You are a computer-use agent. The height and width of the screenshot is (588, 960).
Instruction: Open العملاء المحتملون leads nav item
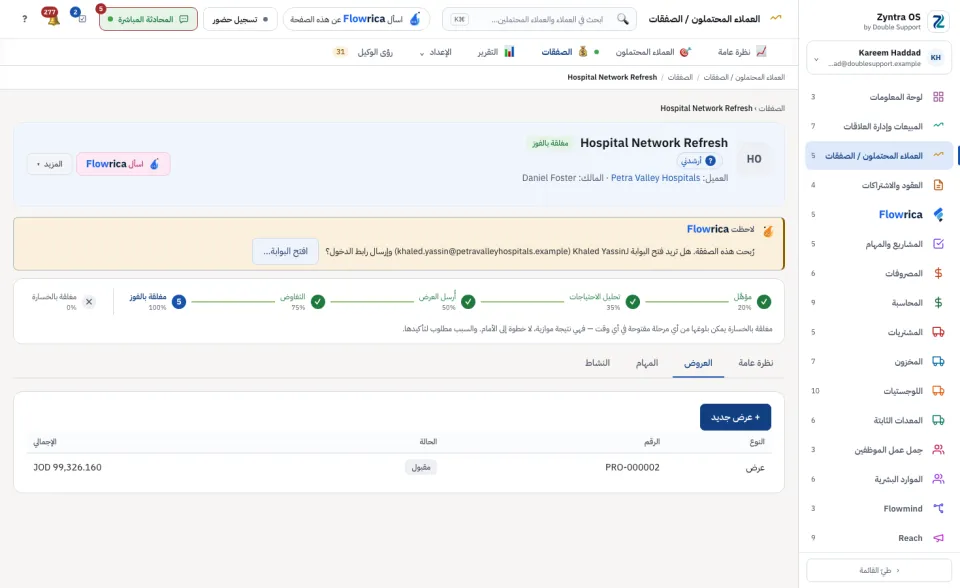[x=653, y=52]
